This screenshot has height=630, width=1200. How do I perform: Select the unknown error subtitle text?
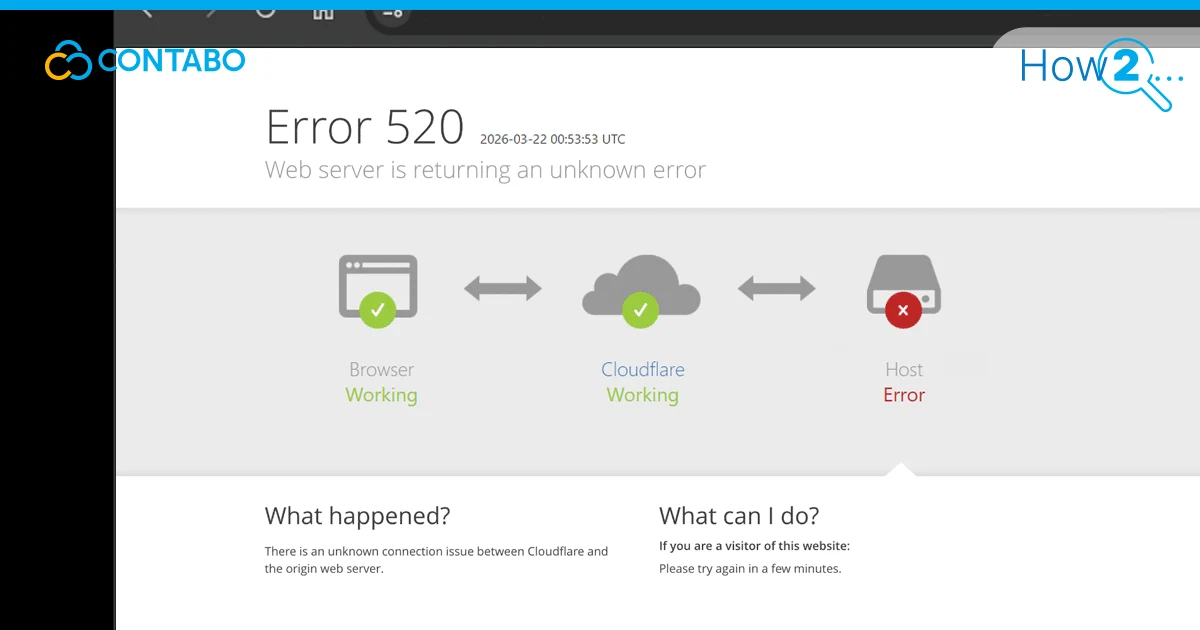484,170
